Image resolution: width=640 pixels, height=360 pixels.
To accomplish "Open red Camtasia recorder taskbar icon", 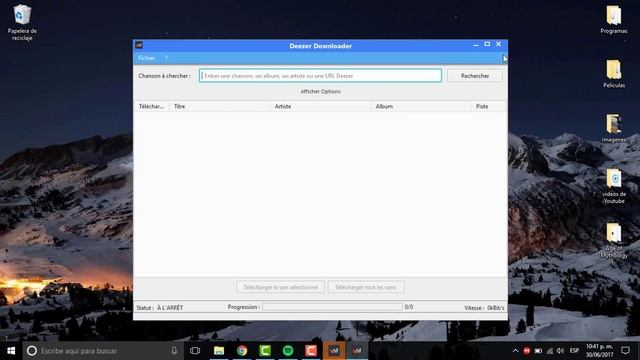I will [x=311, y=351].
